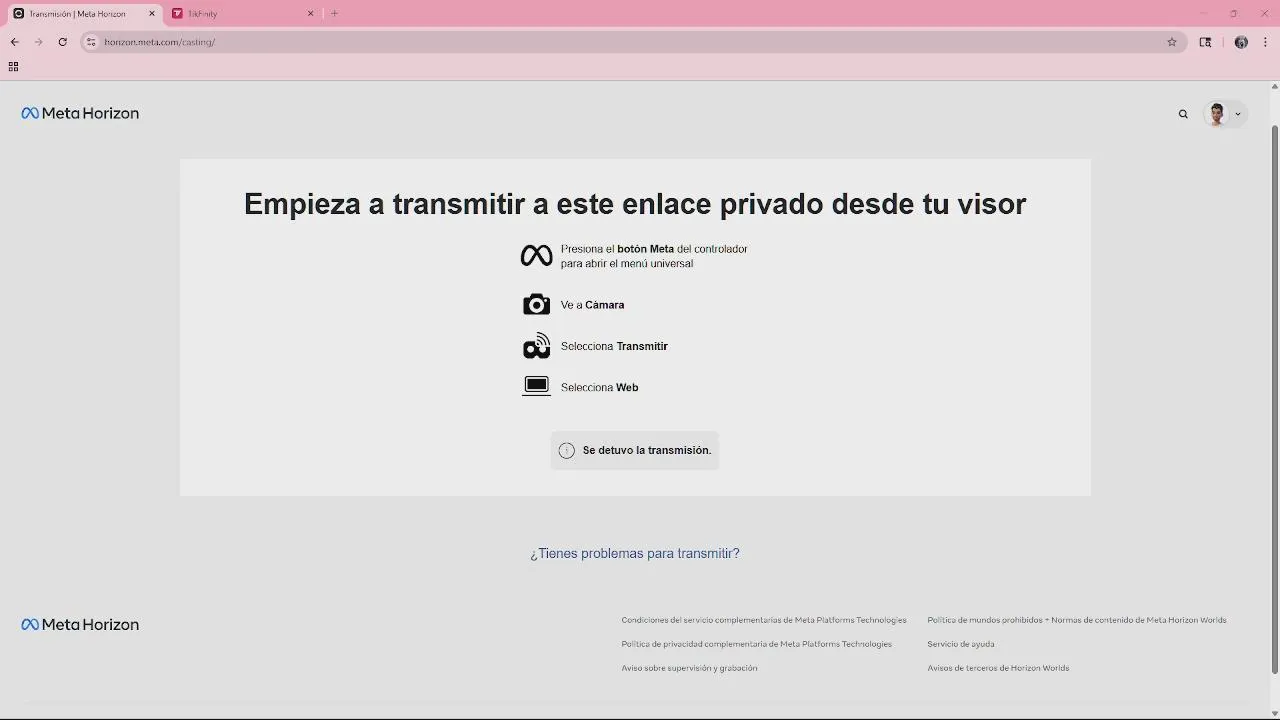Minimize the browser window
Viewport: 1280px width, 720px height.
tap(1203, 14)
